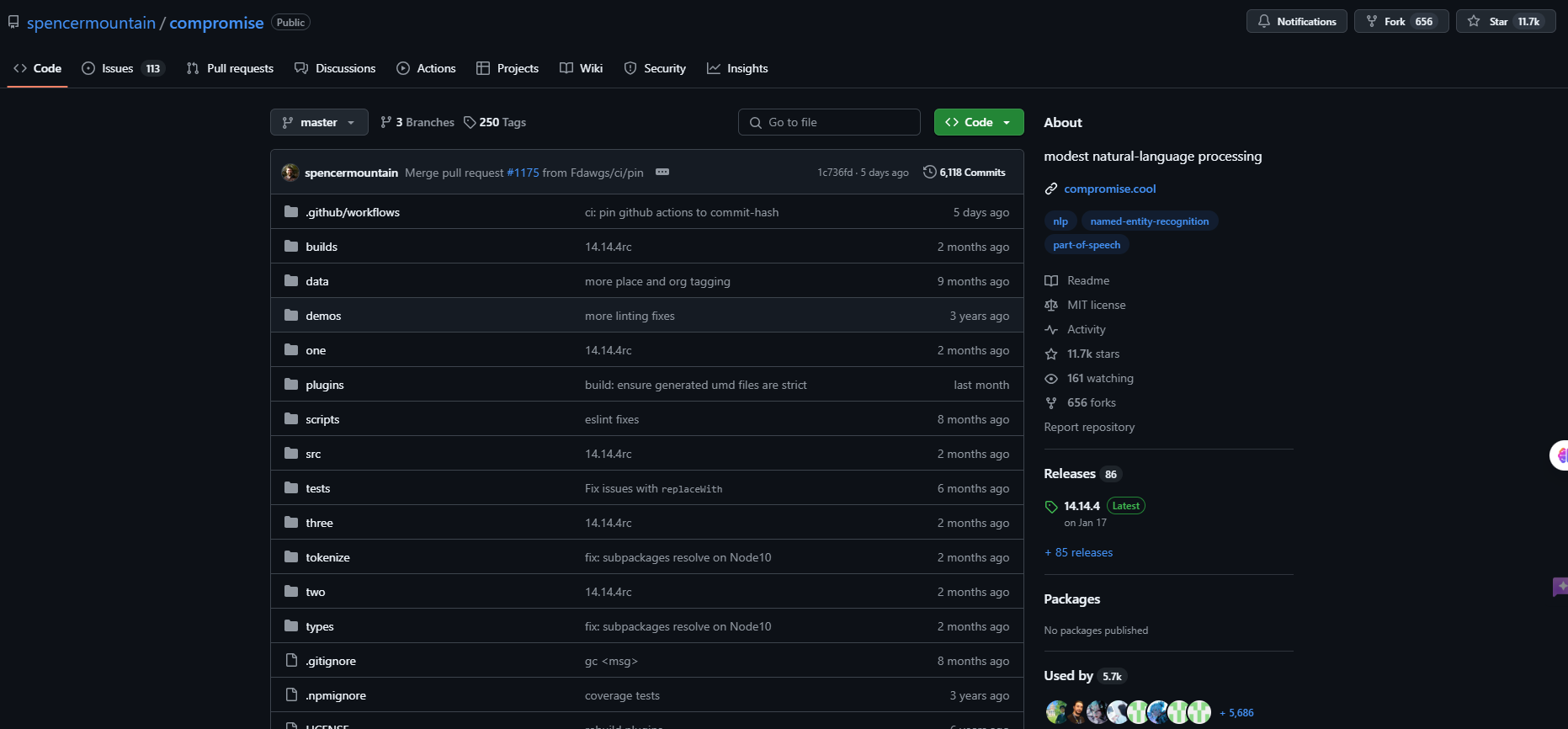Open the master branch dropdown
The height and width of the screenshot is (729, 1568).
coord(319,122)
